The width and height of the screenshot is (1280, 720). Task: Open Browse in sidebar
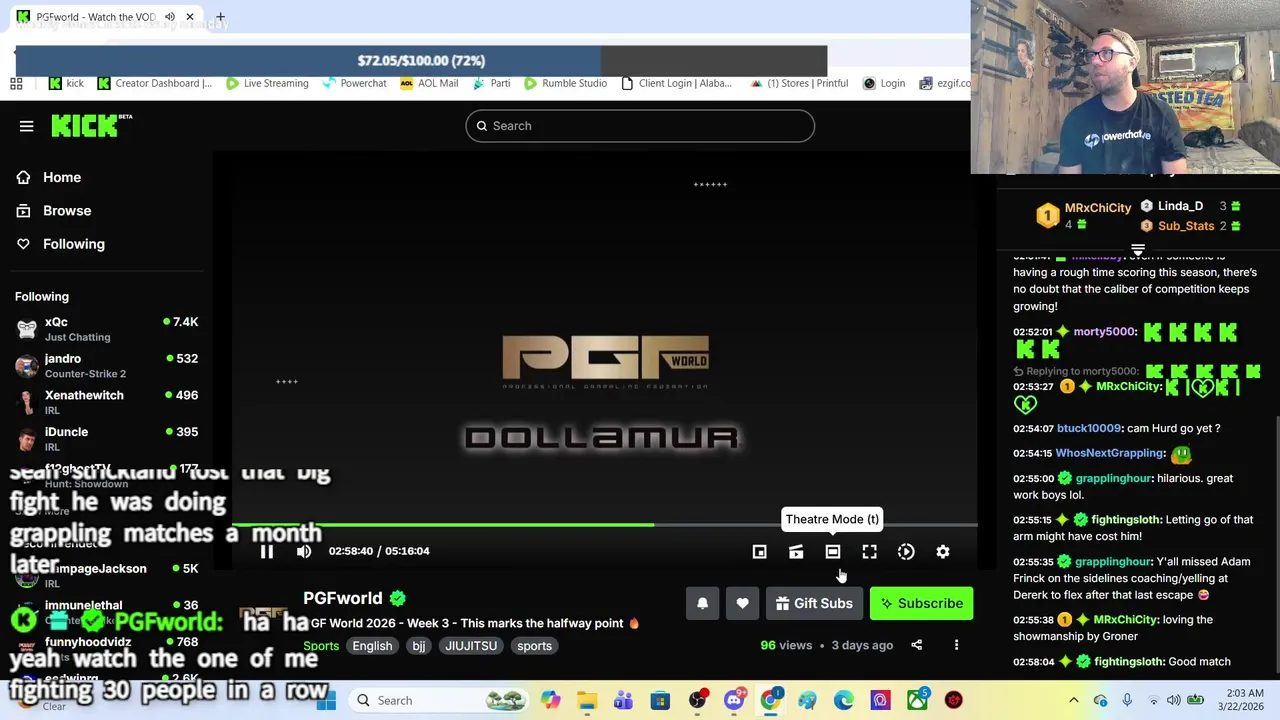point(67,211)
